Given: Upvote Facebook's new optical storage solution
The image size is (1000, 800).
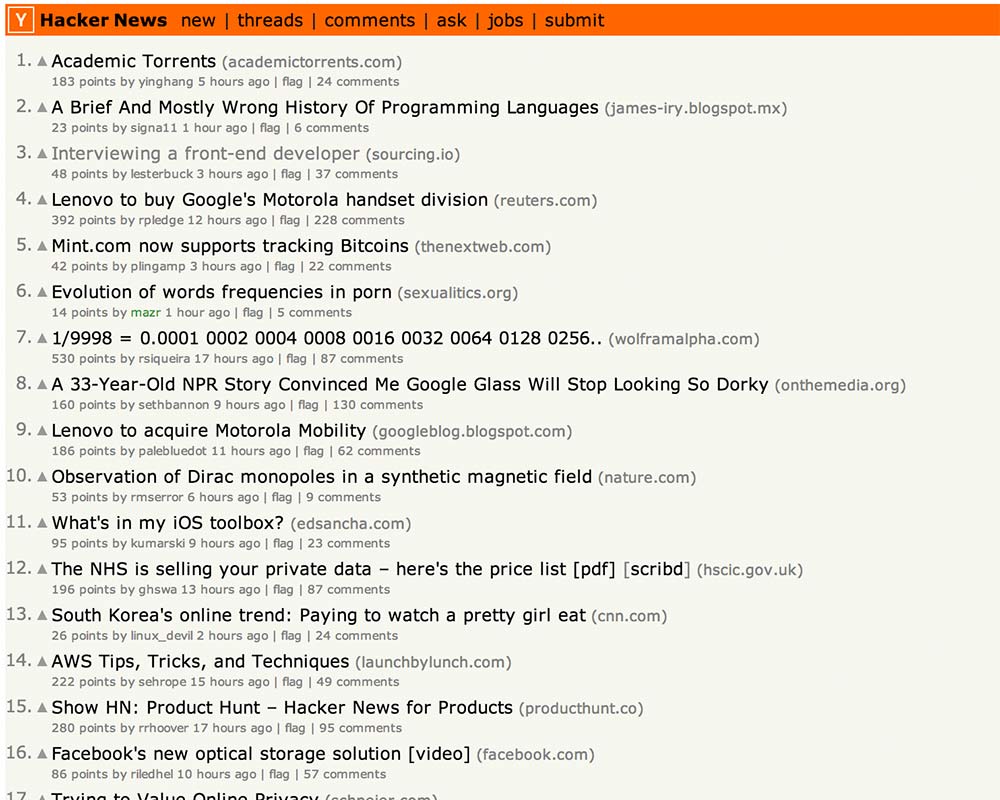Looking at the screenshot, I should coord(42,753).
